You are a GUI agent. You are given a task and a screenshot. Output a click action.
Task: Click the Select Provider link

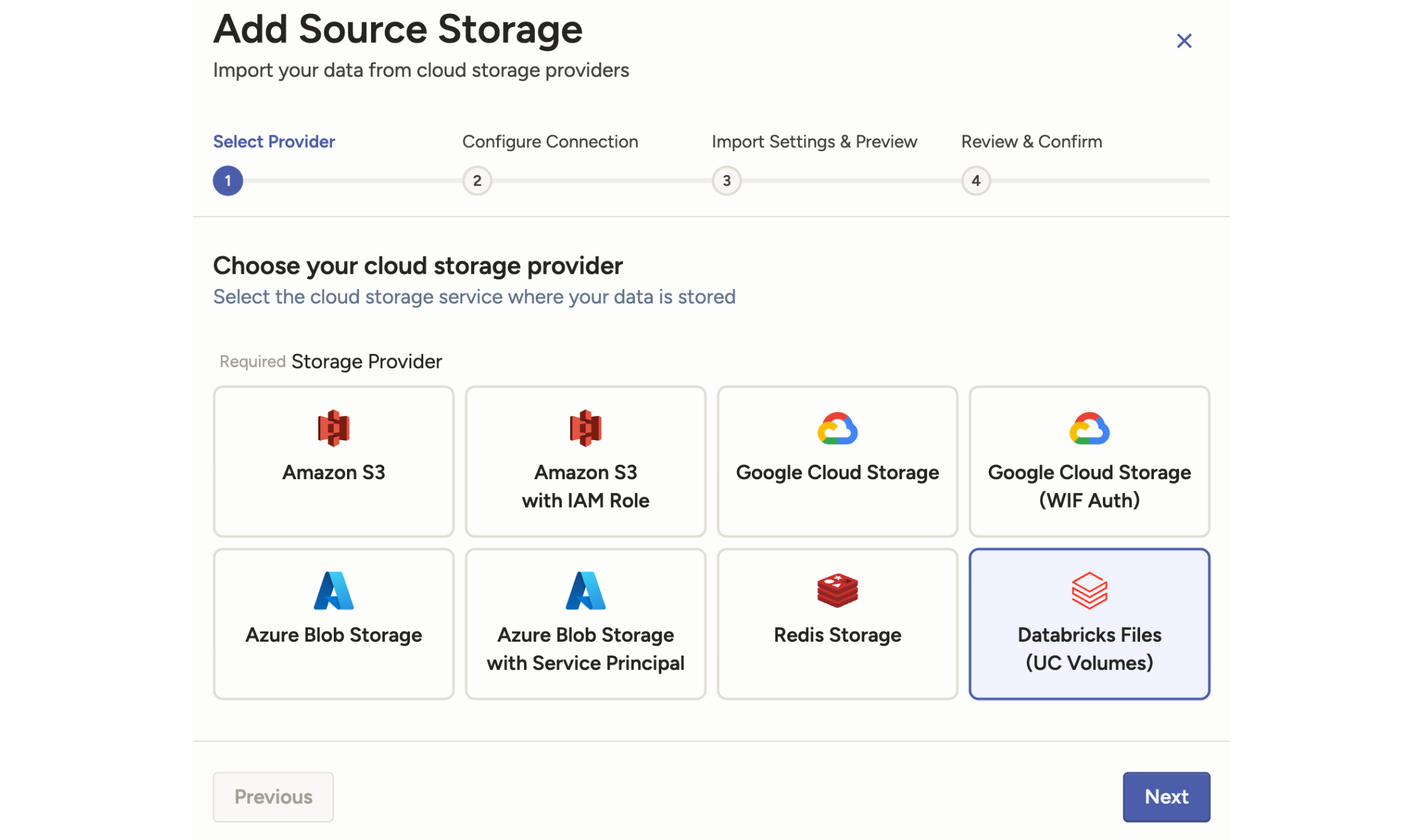click(274, 142)
